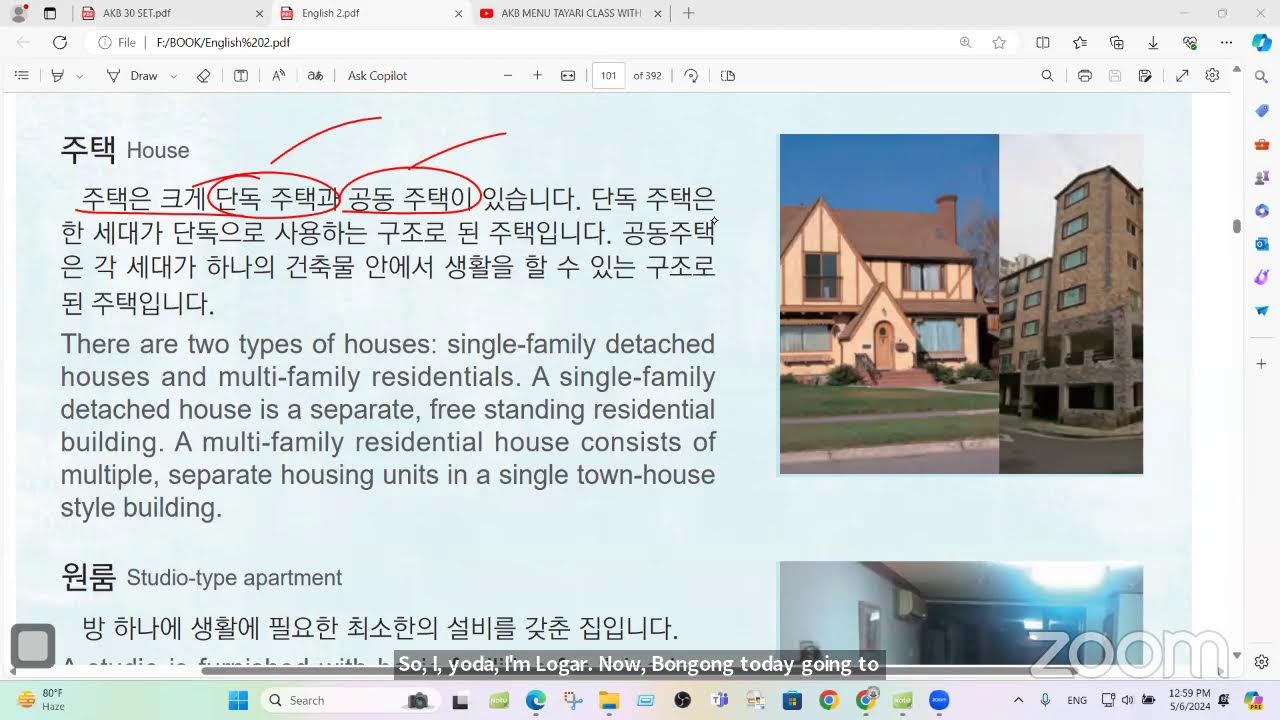Open the taskbar clock and date
Screen dimensions: 1280x720
(x=1187, y=700)
